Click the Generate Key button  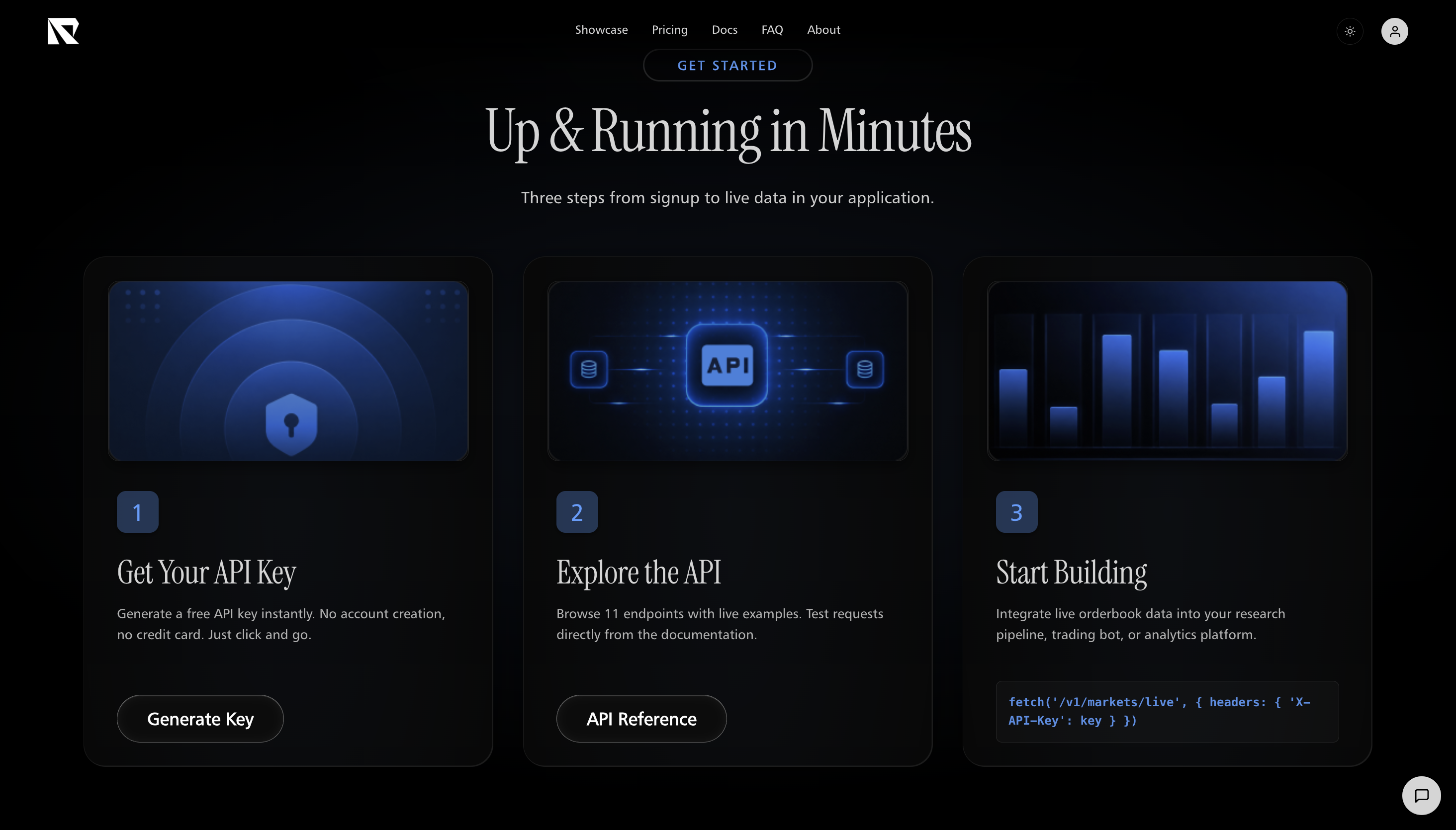pyautogui.click(x=200, y=718)
